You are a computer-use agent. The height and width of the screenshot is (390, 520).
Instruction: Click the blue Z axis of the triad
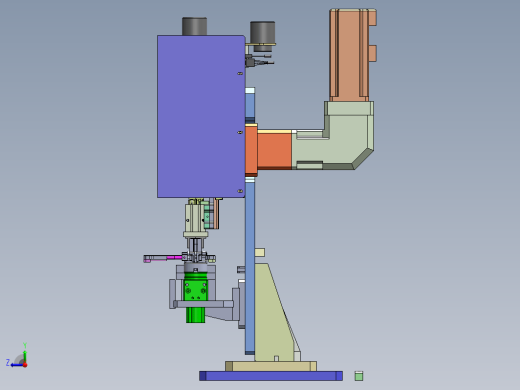pyautogui.click(x=16, y=365)
